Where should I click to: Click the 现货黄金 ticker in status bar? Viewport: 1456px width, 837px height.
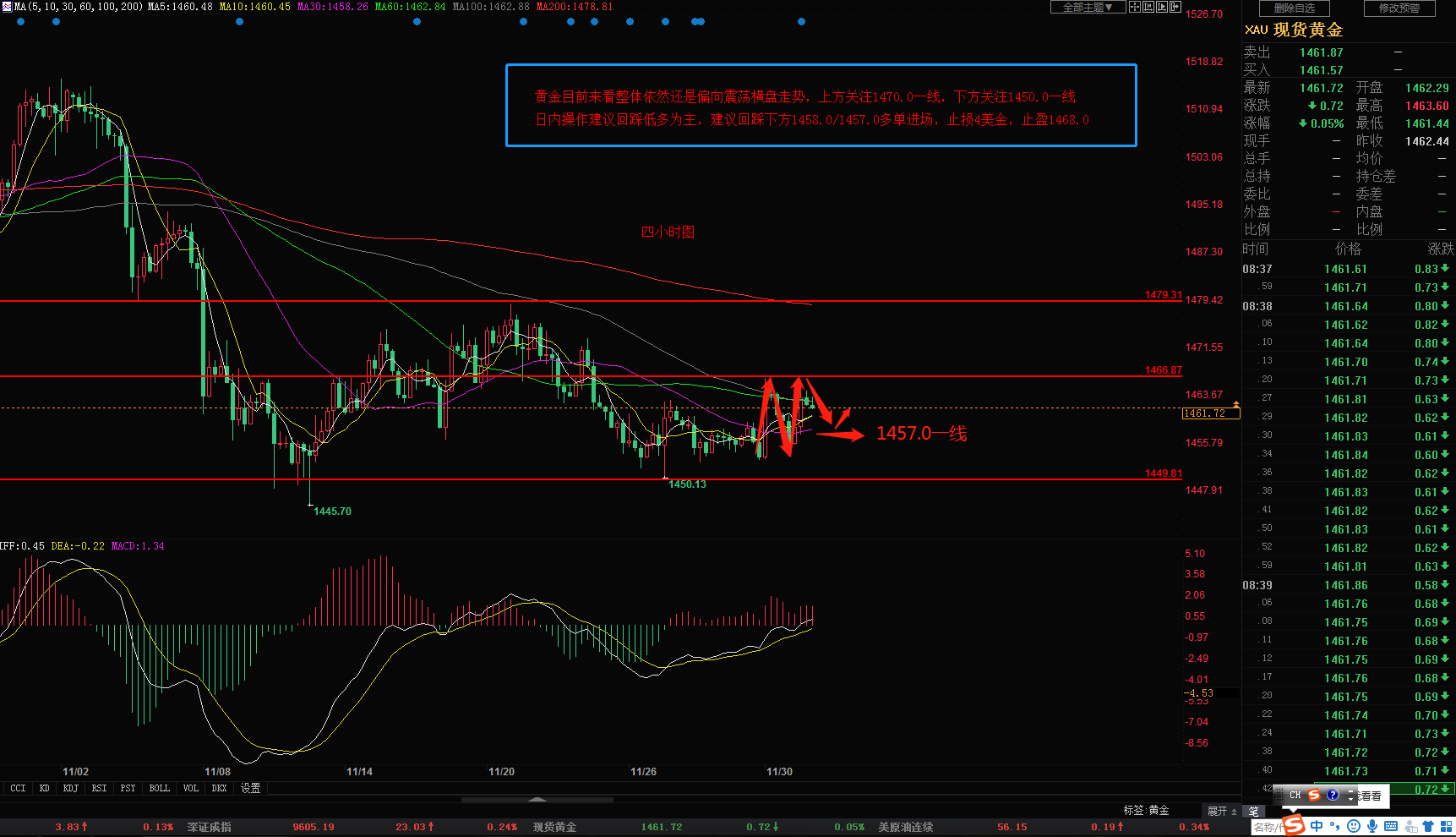point(554,827)
